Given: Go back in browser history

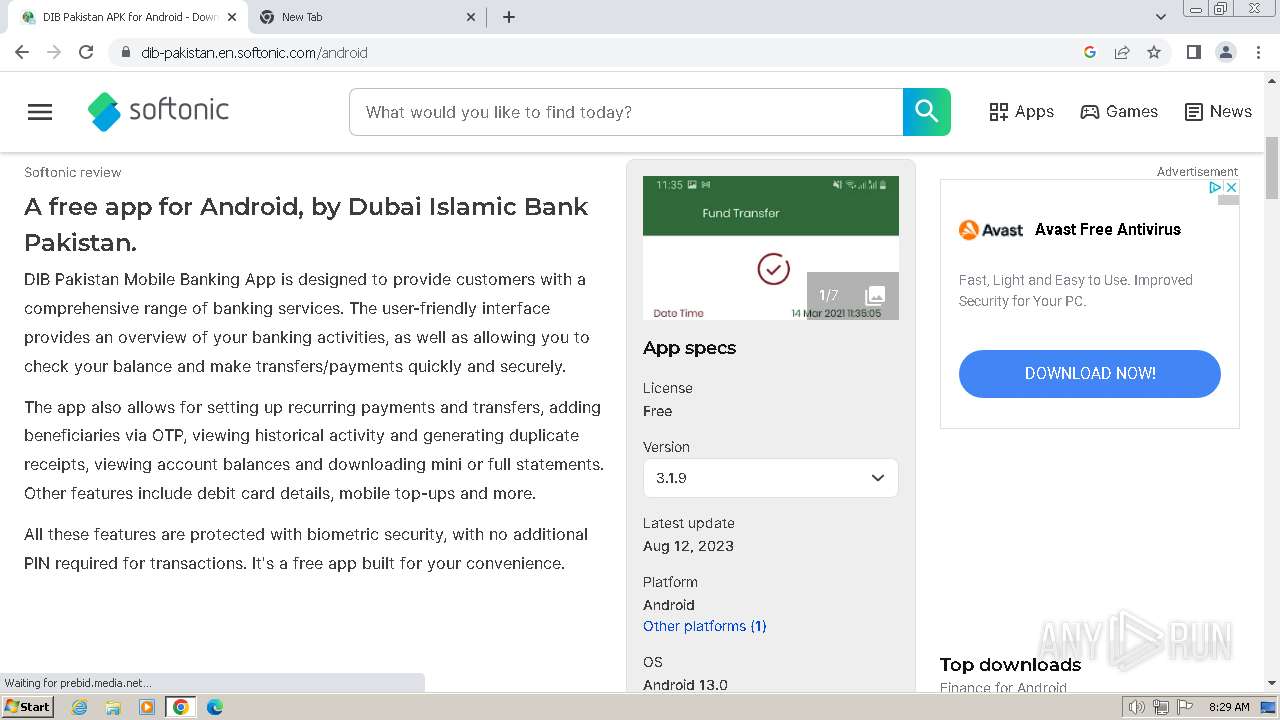Looking at the screenshot, I should coord(22,52).
